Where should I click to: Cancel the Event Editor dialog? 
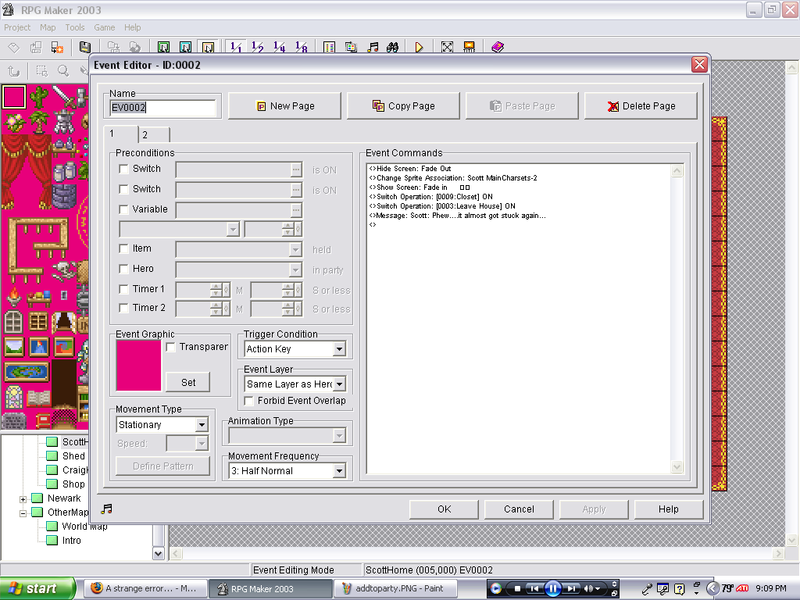click(x=519, y=509)
